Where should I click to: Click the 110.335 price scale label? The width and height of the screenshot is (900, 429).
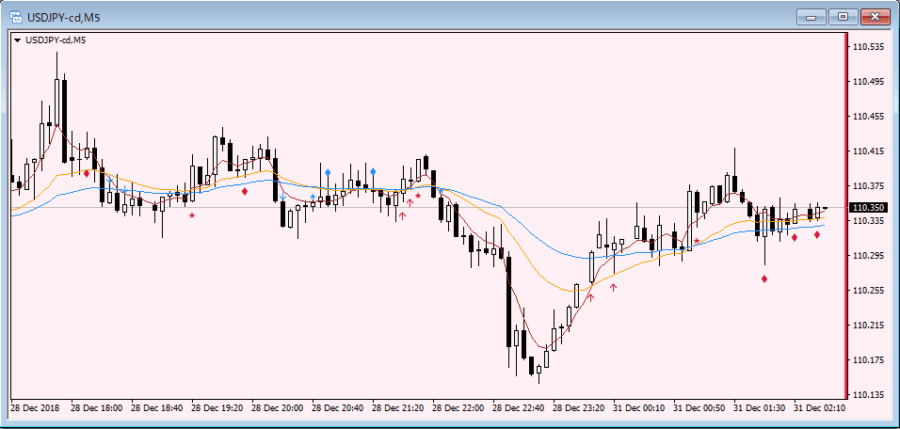point(868,221)
